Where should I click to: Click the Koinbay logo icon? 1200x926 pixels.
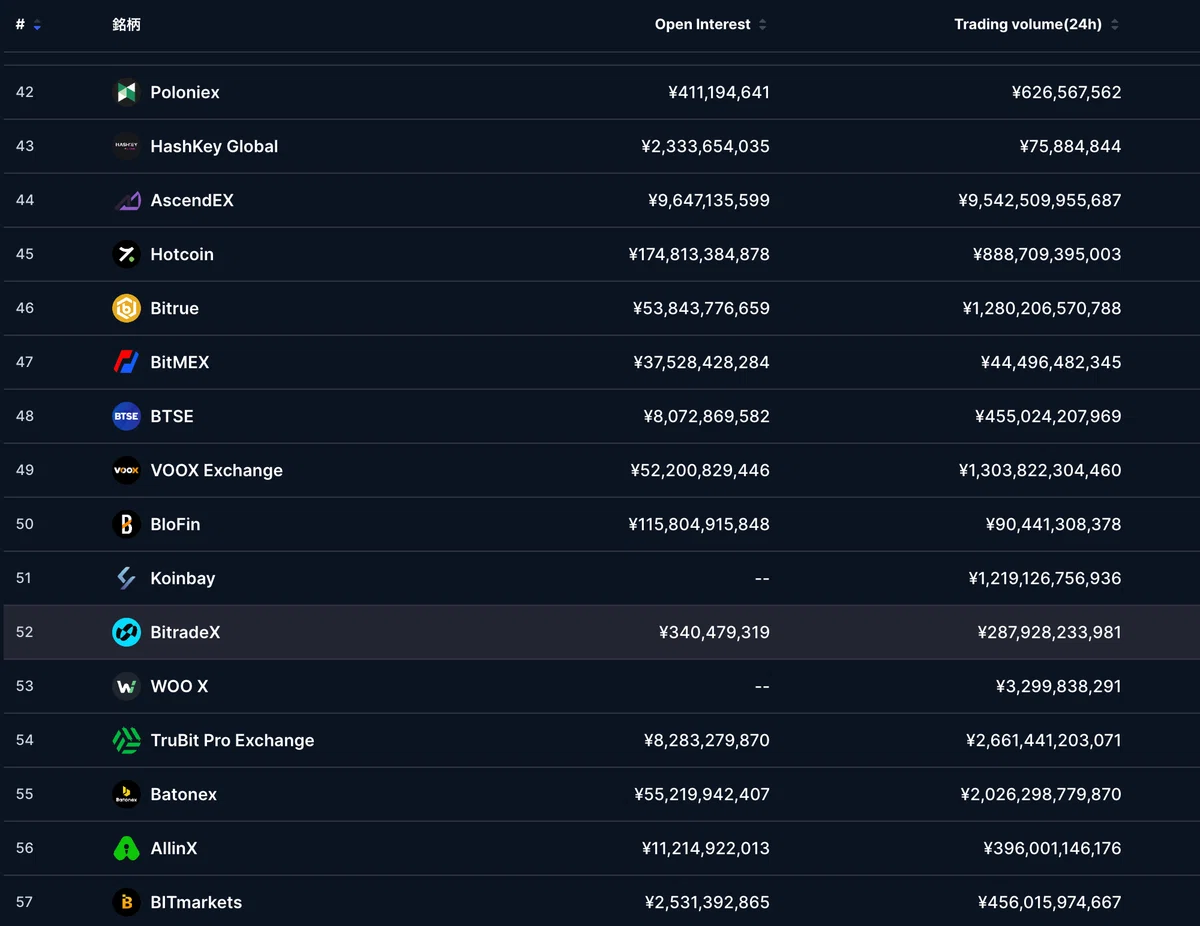click(x=126, y=578)
